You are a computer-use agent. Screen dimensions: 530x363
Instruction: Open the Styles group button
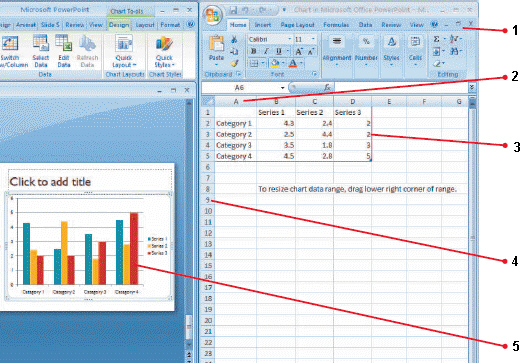tap(391, 51)
